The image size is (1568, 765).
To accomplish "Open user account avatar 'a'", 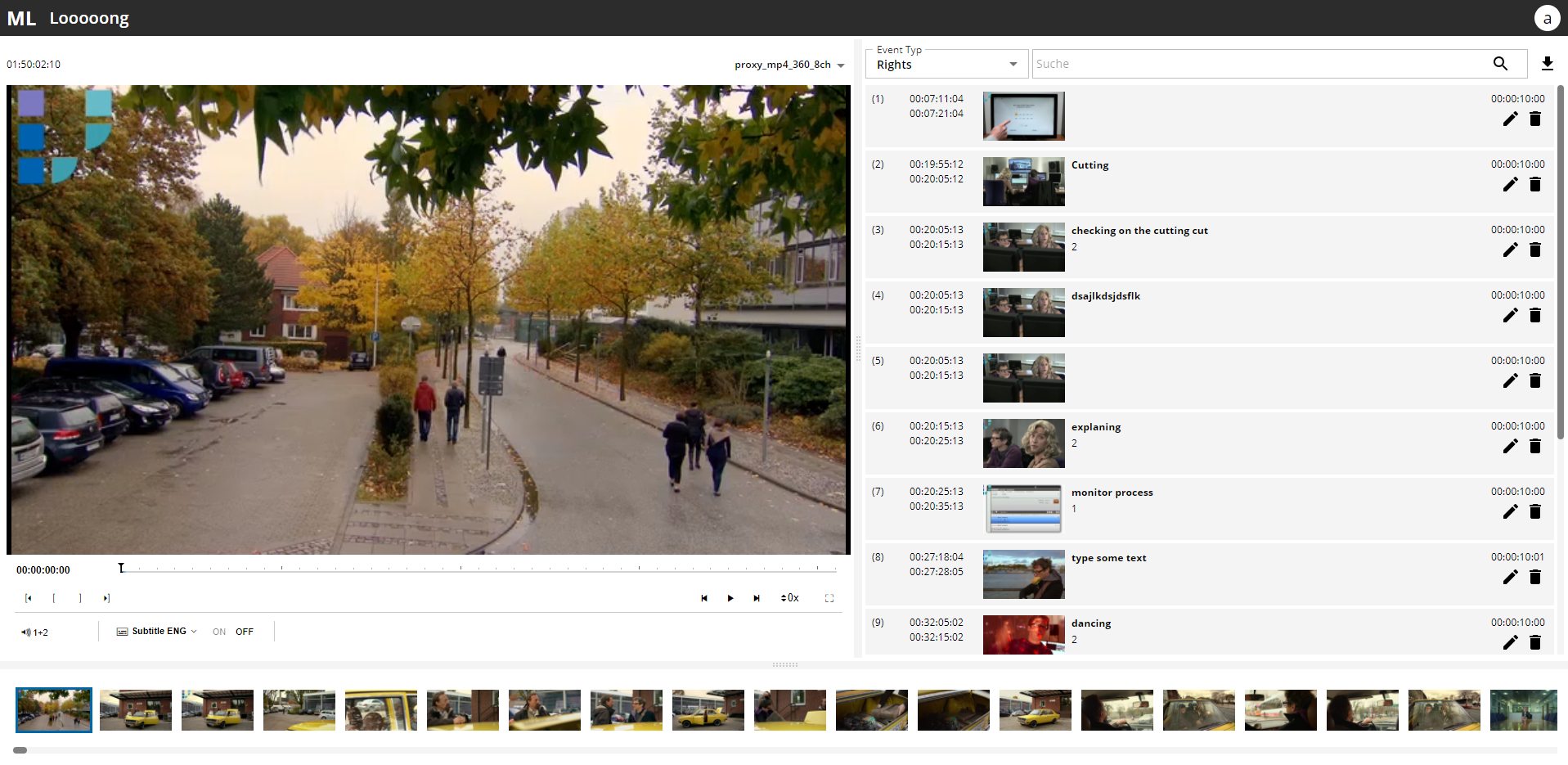I will point(1547,18).
